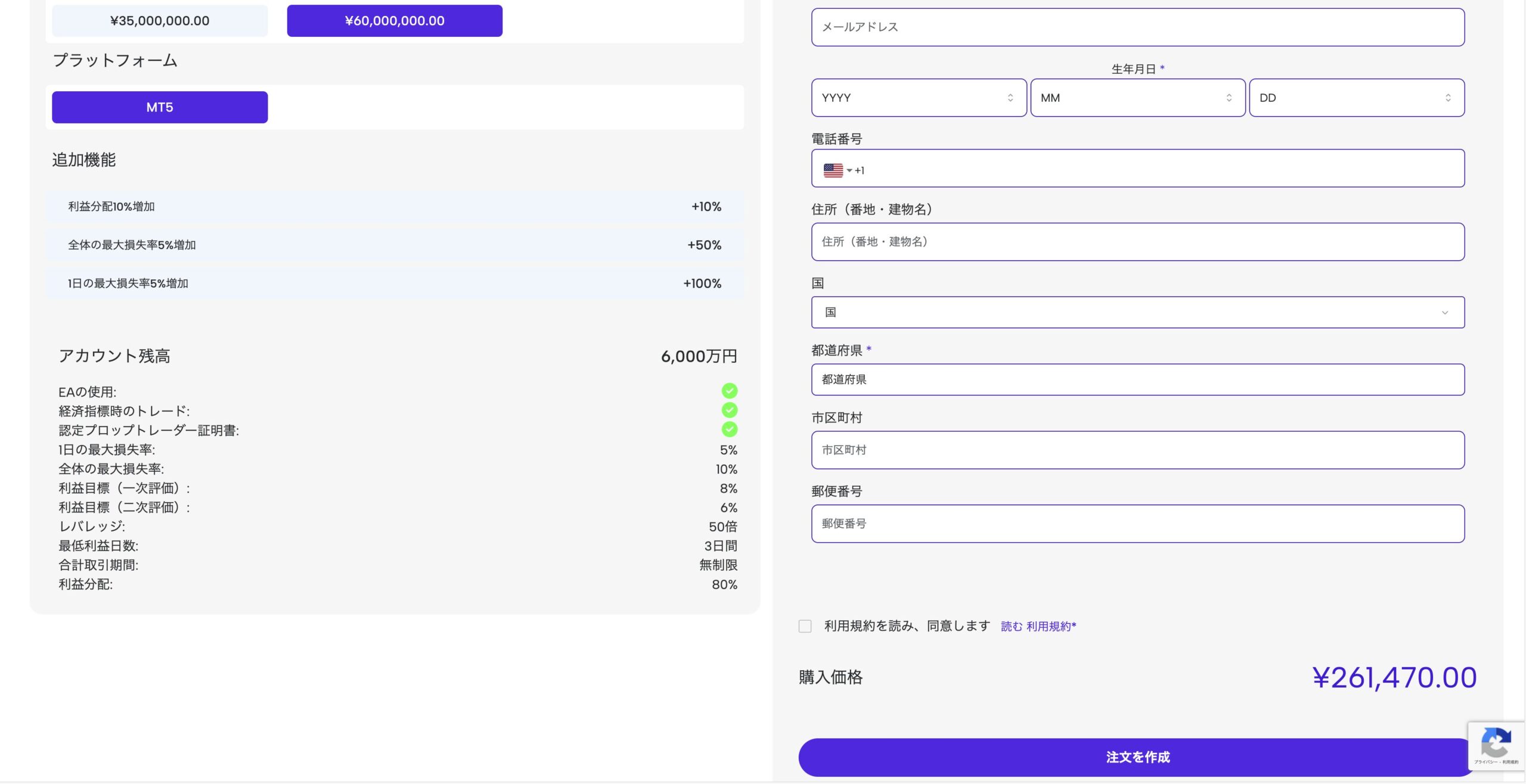The height and width of the screenshot is (784, 1526).
Task: Toggle the 全体の最大損失率5%増加 add-on
Action: pos(394,245)
